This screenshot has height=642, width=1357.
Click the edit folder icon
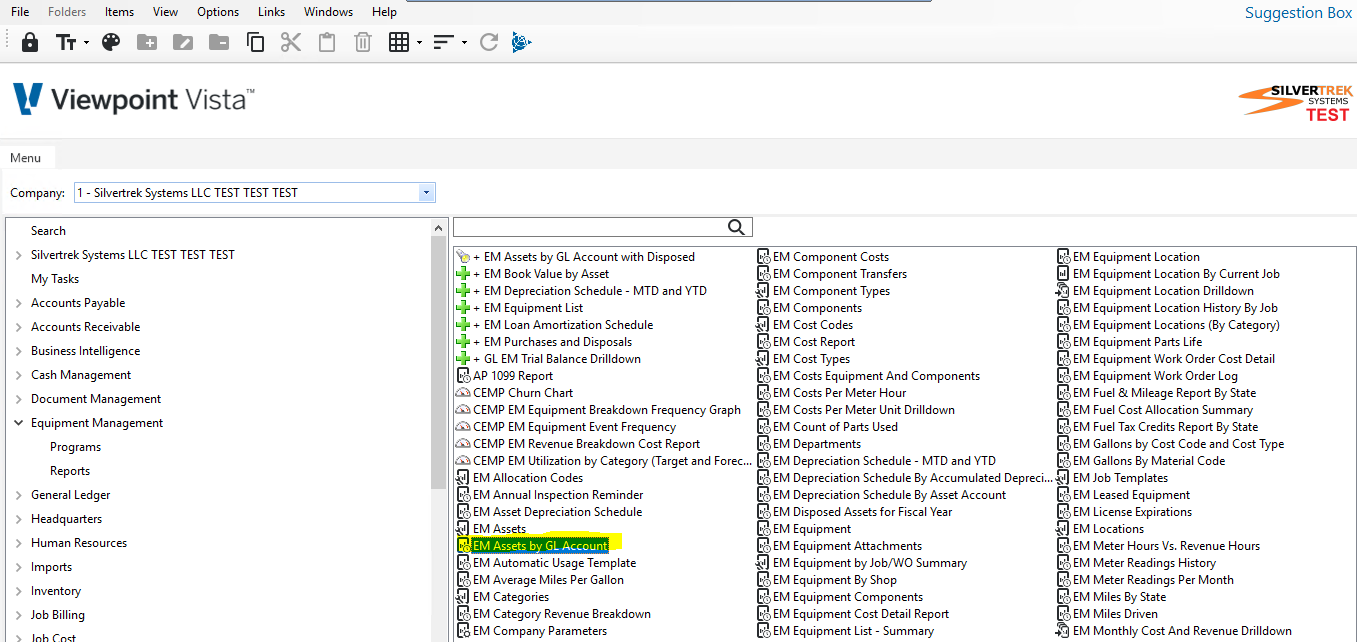183,42
